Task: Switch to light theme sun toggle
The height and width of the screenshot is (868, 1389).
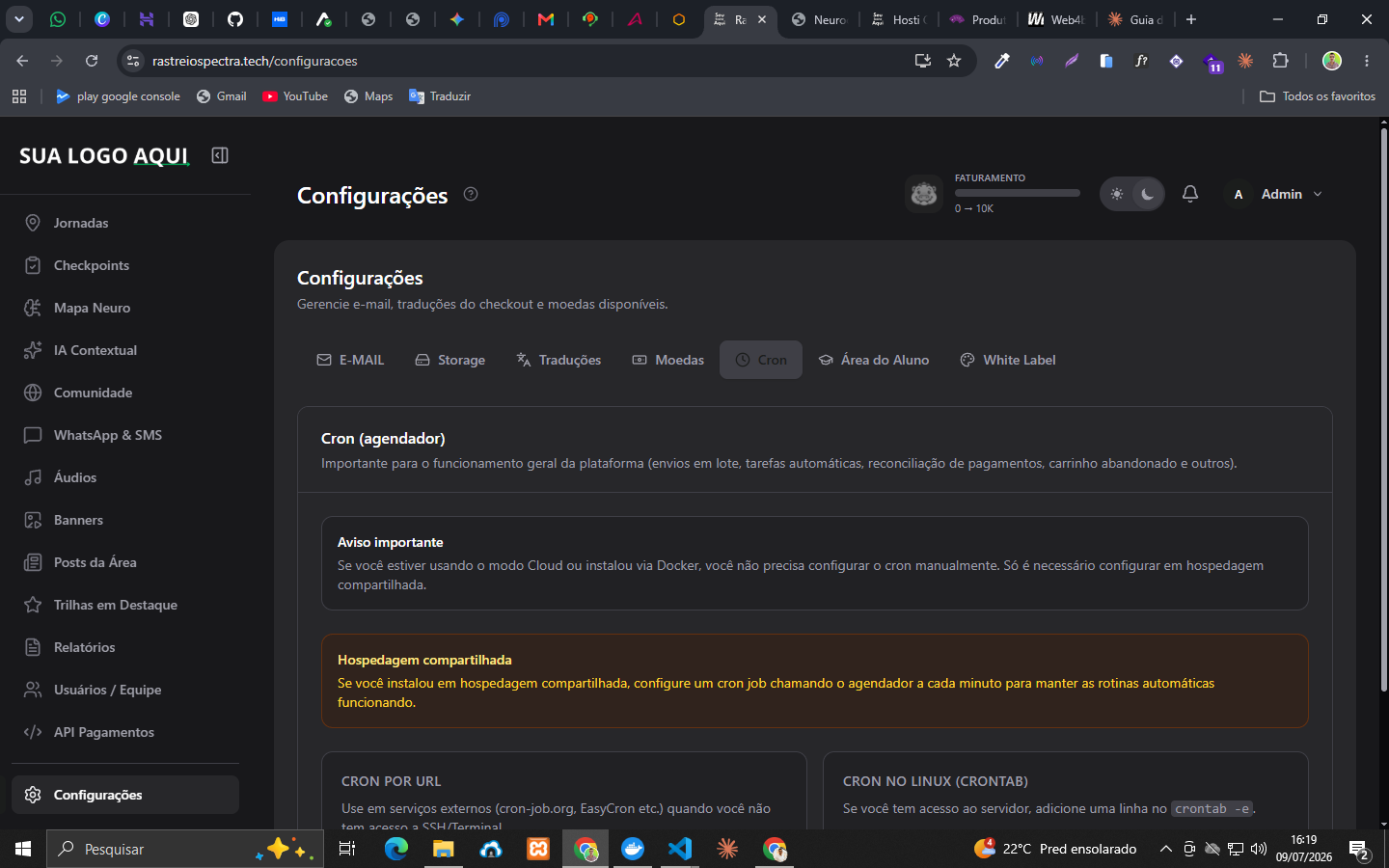Action: point(1117,194)
